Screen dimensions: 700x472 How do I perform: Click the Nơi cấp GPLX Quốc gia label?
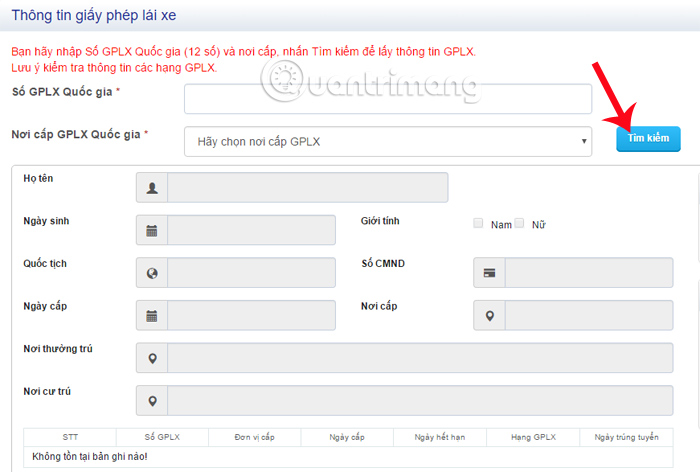(x=76, y=134)
